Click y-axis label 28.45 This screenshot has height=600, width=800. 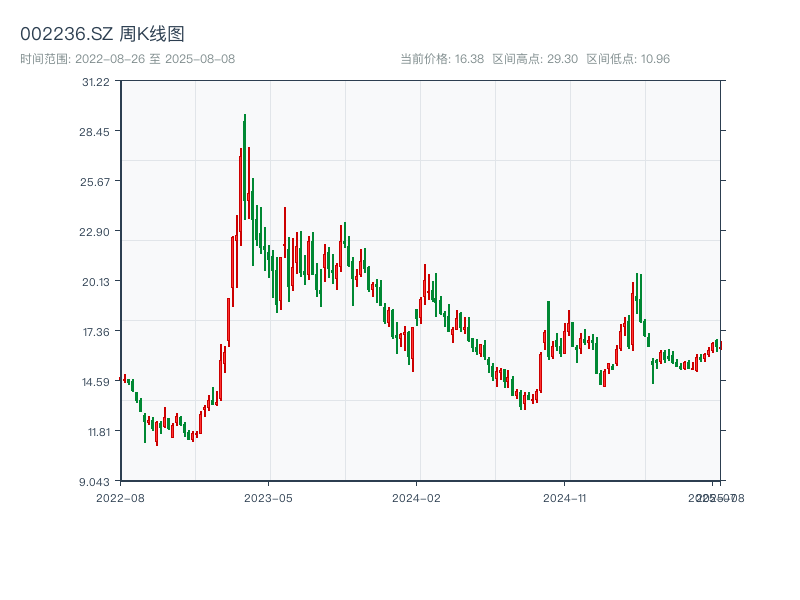[94, 132]
